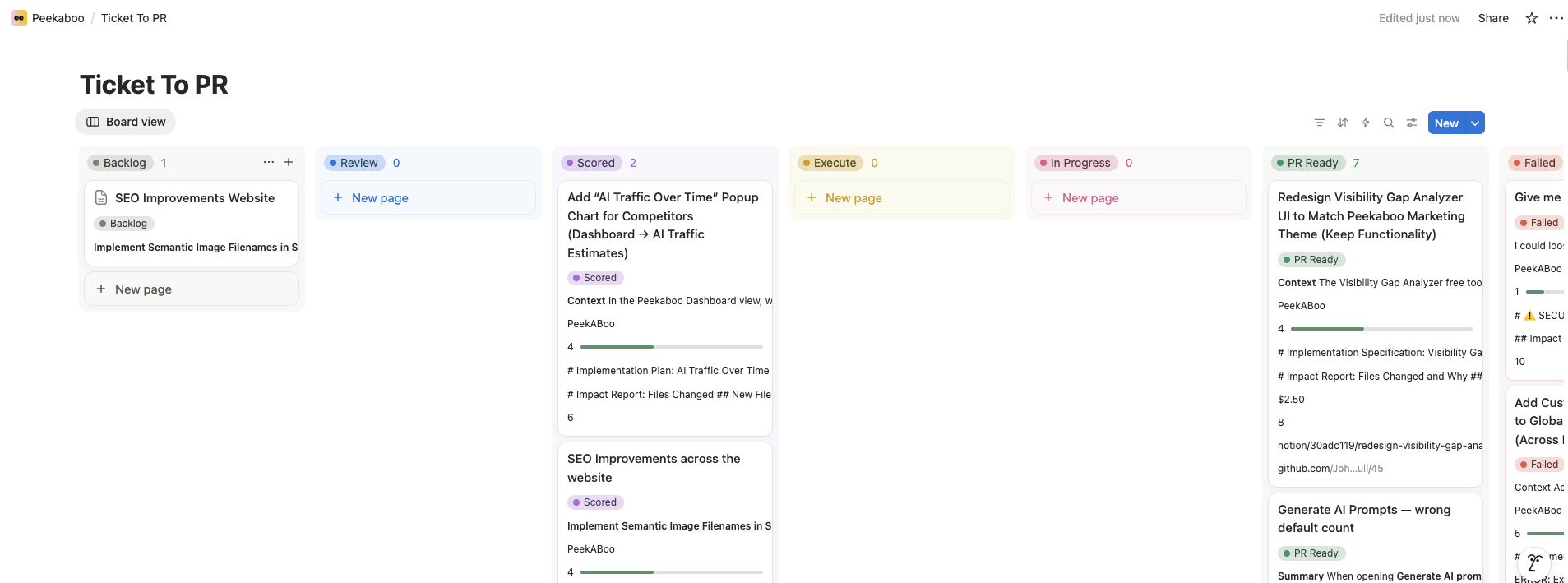Open the view settings sliders icon

1411,123
